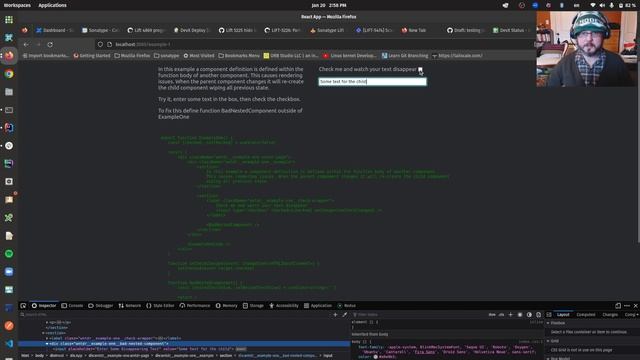
Task: Collapse the Grid section
Action: click(x=548, y=341)
